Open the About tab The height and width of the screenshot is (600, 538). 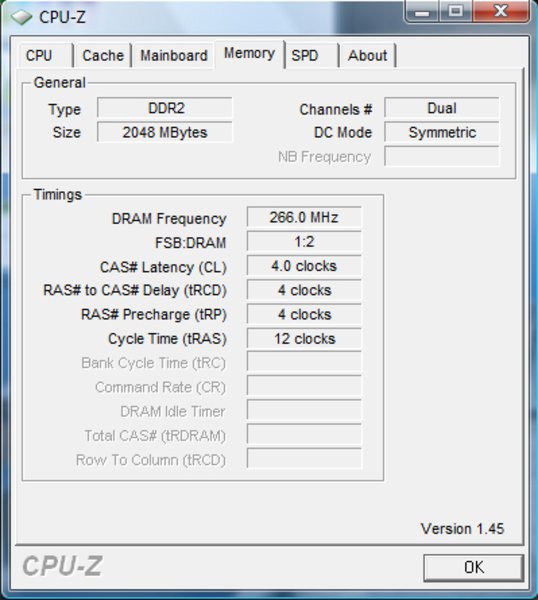[x=367, y=56]
